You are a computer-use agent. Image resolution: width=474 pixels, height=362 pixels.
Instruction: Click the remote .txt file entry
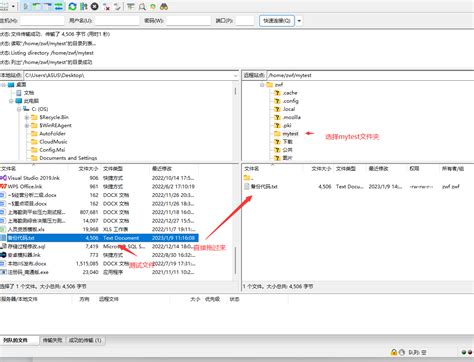click(x=358, y=187)
